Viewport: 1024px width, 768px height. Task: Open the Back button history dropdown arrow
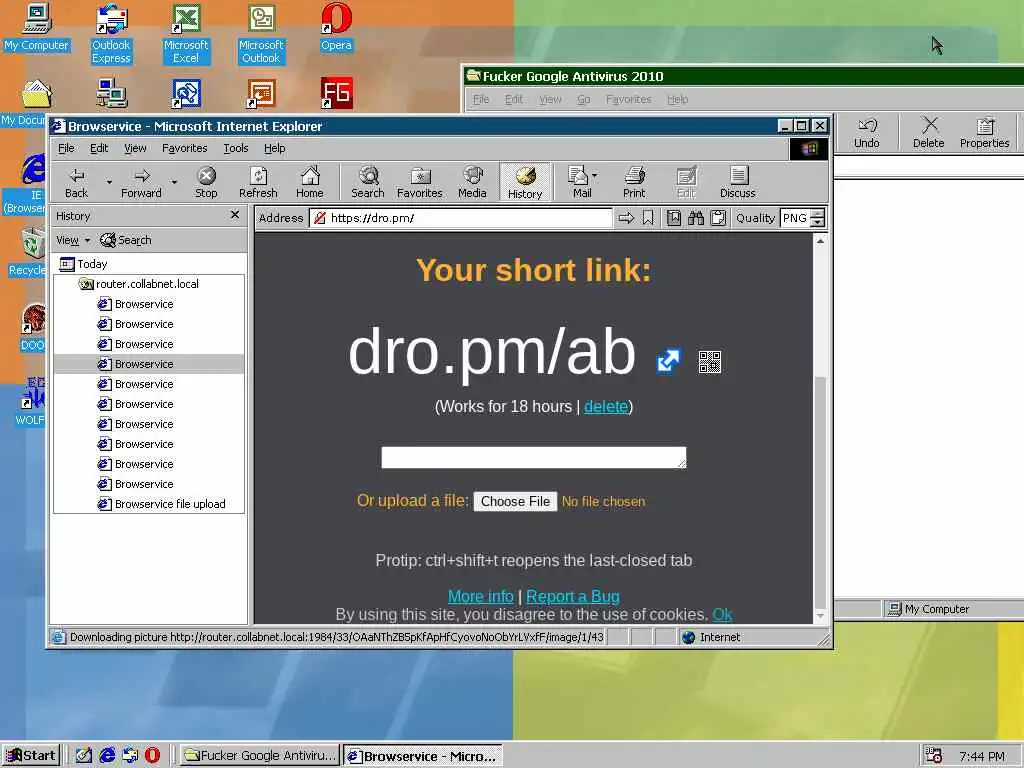tap(109, 182)
